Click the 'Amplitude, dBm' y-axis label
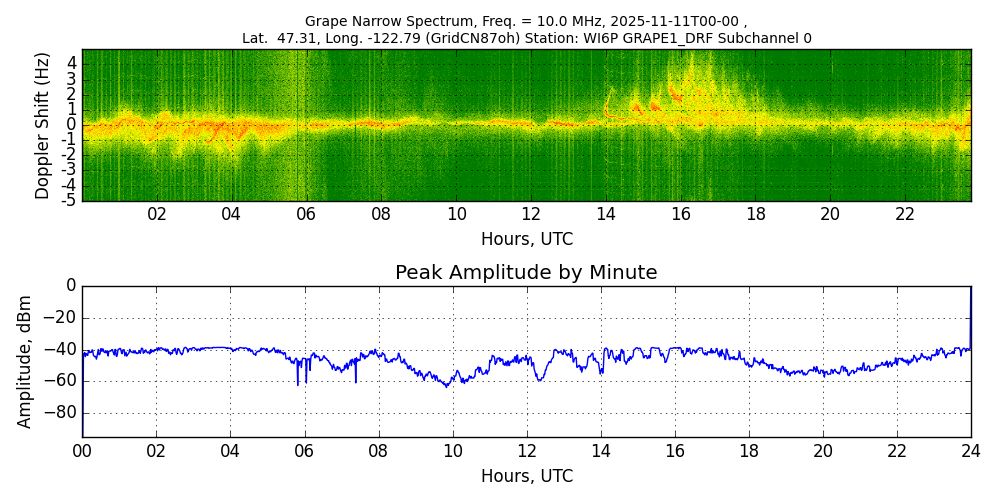Image resolution: width=1000 pixels, height=500 pixels. [26, 361]
